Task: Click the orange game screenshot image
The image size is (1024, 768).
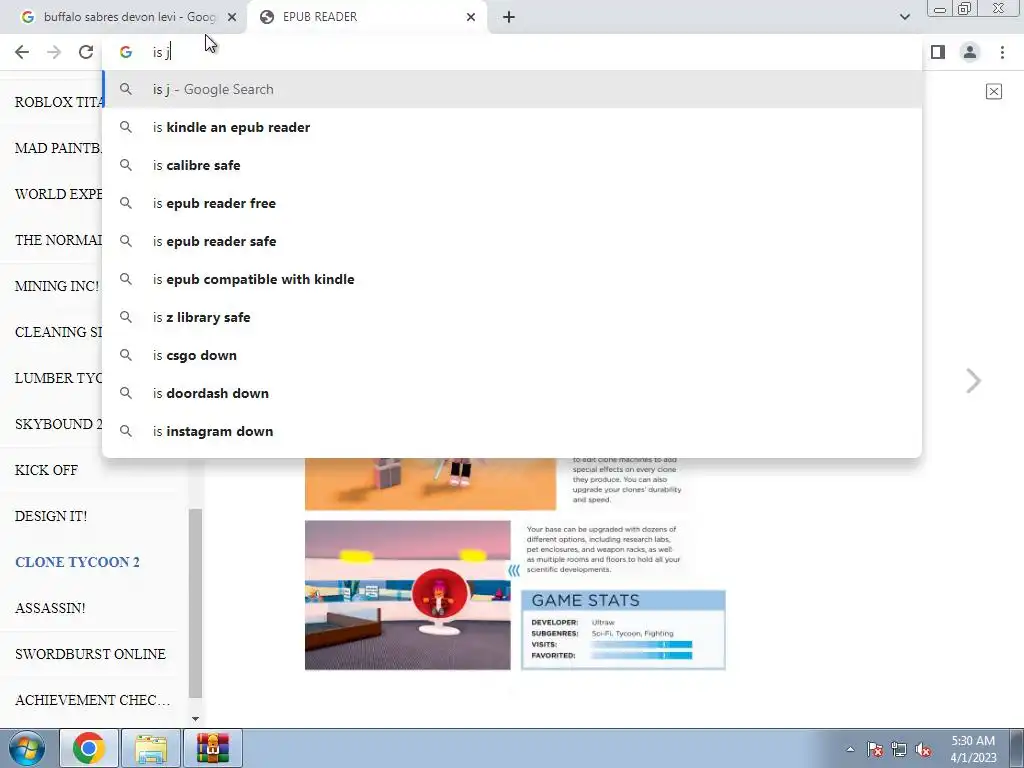Action: pos(430,484)
